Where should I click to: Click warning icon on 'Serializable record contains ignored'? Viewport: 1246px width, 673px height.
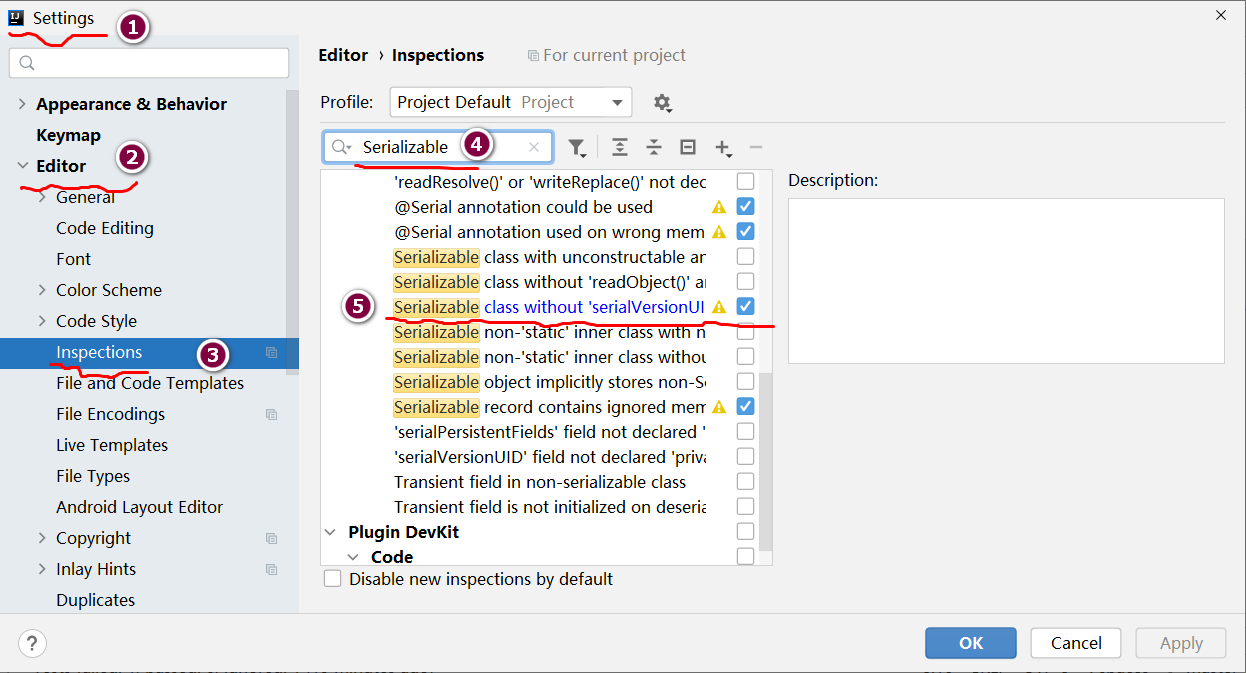(718, 407)
